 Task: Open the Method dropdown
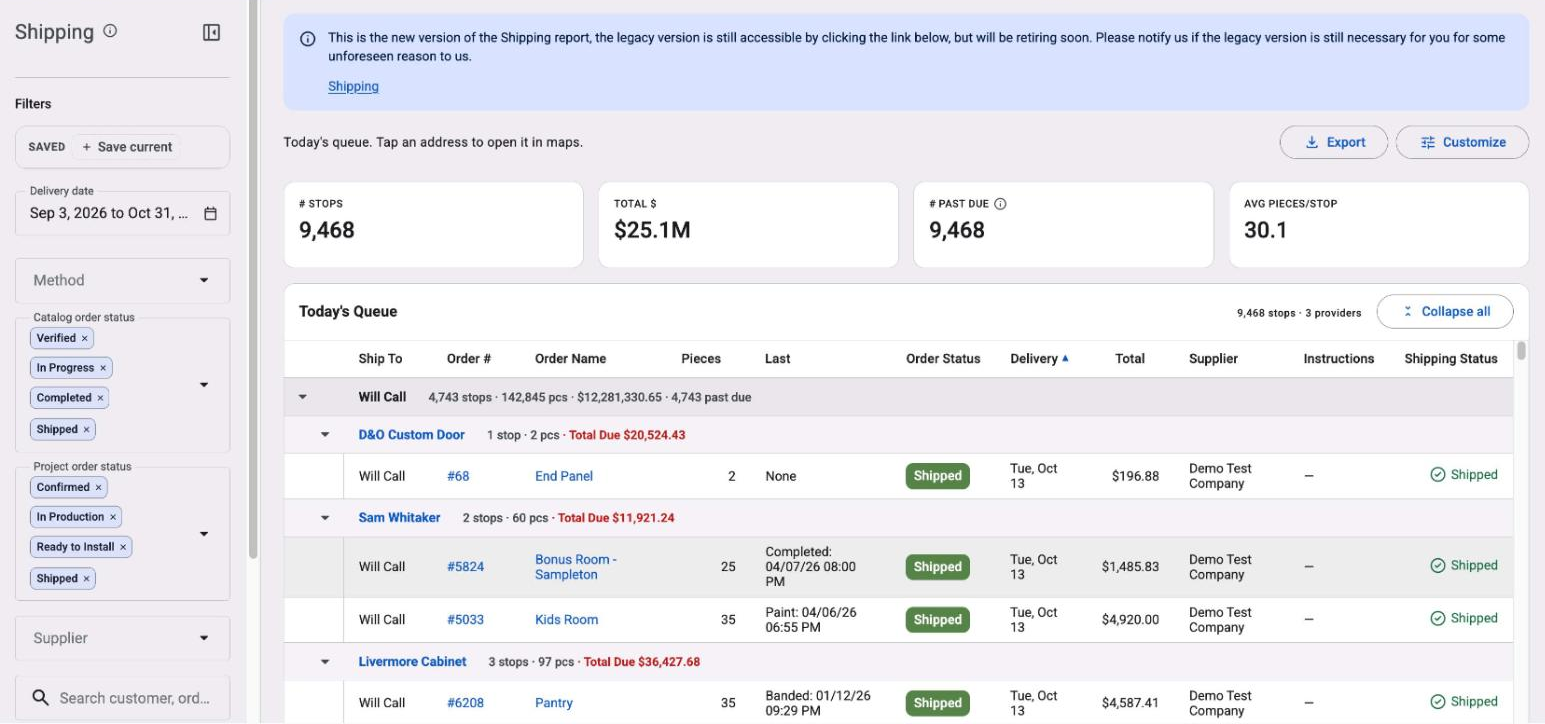[123, 281]
